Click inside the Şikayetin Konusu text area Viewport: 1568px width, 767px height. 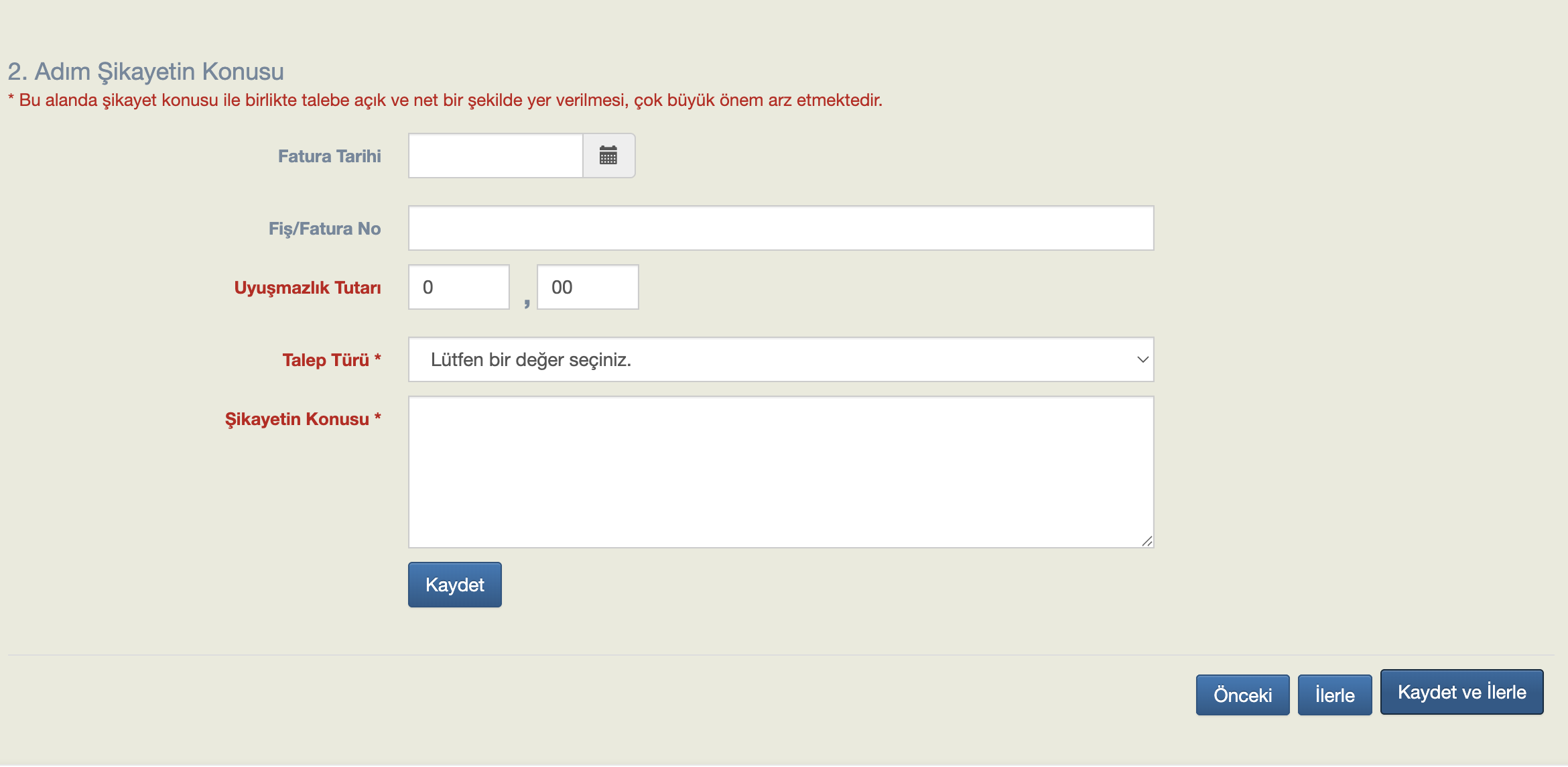pos(781,472)
